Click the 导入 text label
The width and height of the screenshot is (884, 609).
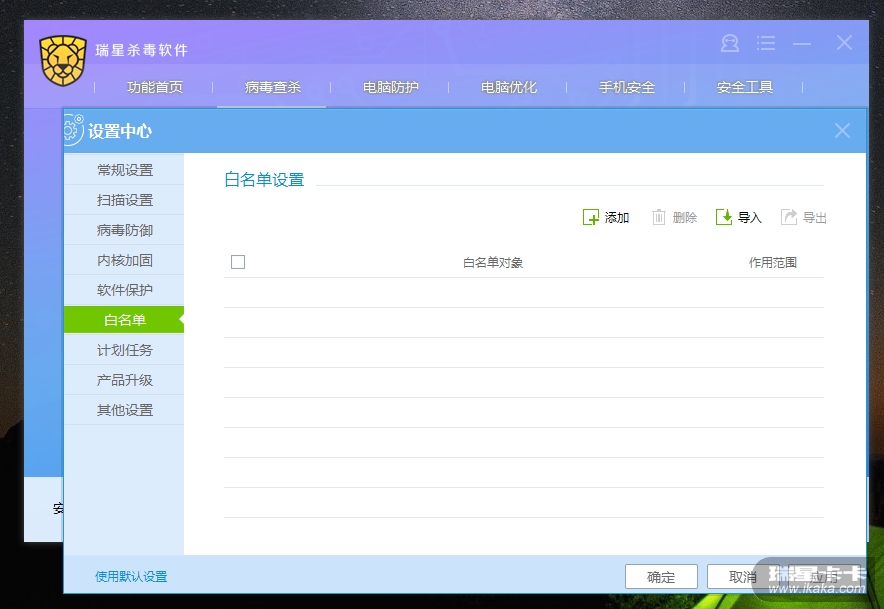(749, 218)
